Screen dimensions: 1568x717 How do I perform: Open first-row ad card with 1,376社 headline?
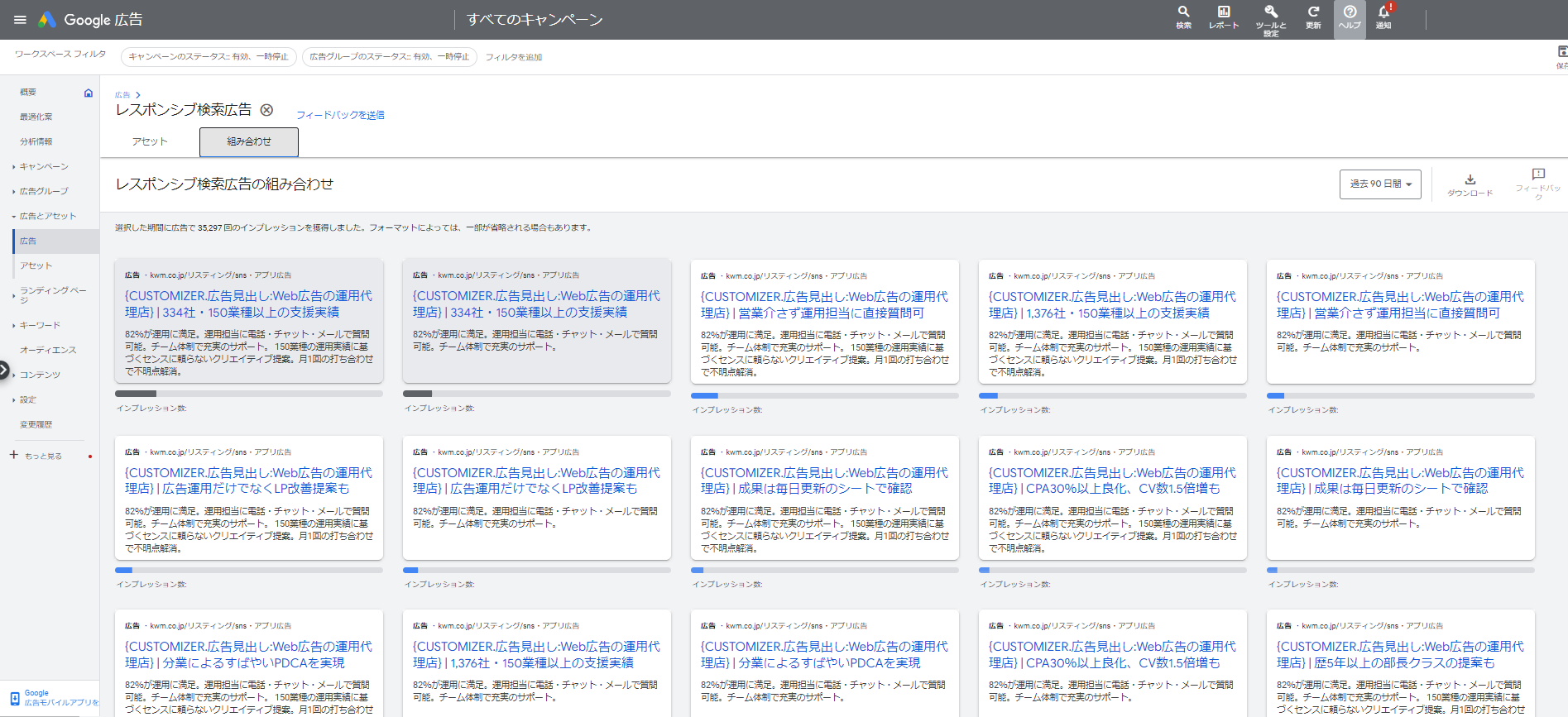click(x=1113, y=322)
